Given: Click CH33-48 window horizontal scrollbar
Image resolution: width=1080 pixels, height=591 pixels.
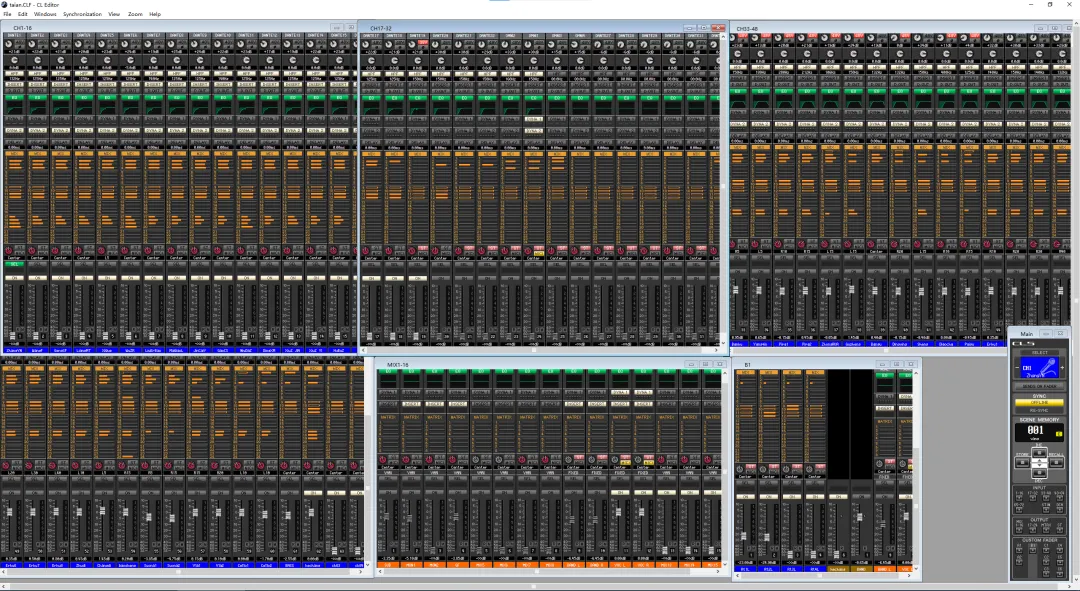Looking at the screenshot, I should (x=869, y=351).
